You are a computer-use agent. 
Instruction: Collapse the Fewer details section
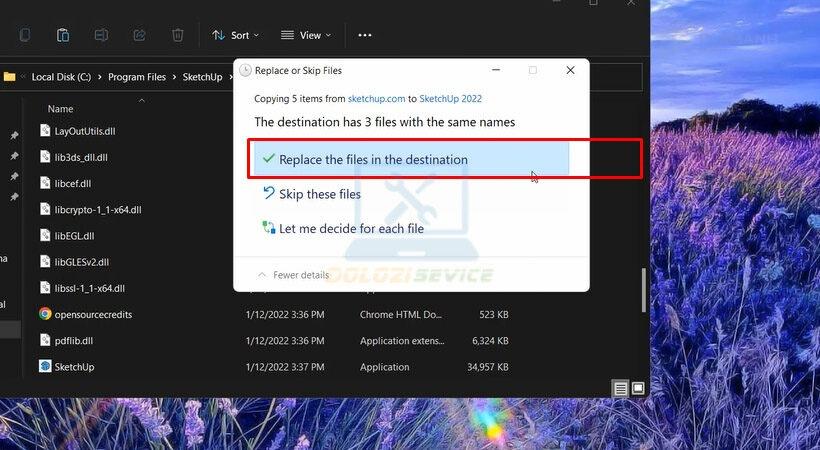(293, 275)
